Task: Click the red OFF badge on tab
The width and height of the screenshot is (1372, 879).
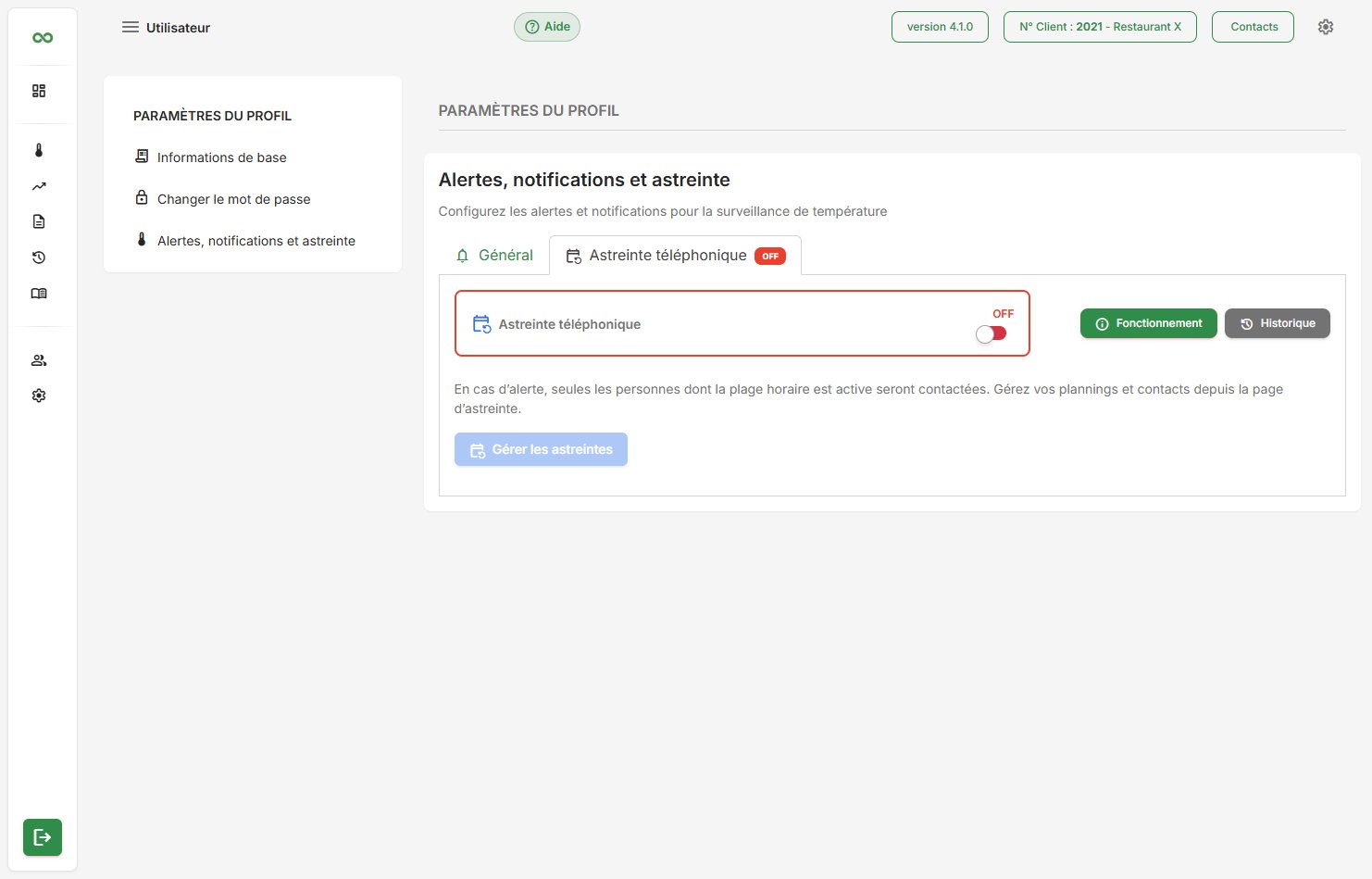Action: click(770, 256)
